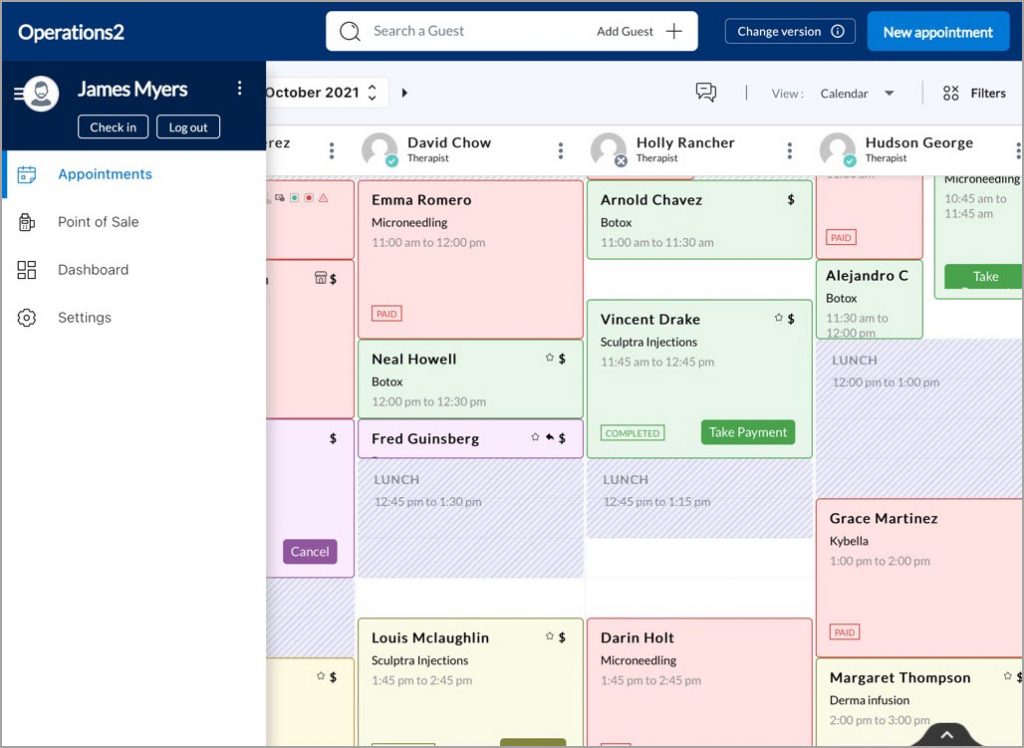Open James Myers profile options menu

click(239, 88)
